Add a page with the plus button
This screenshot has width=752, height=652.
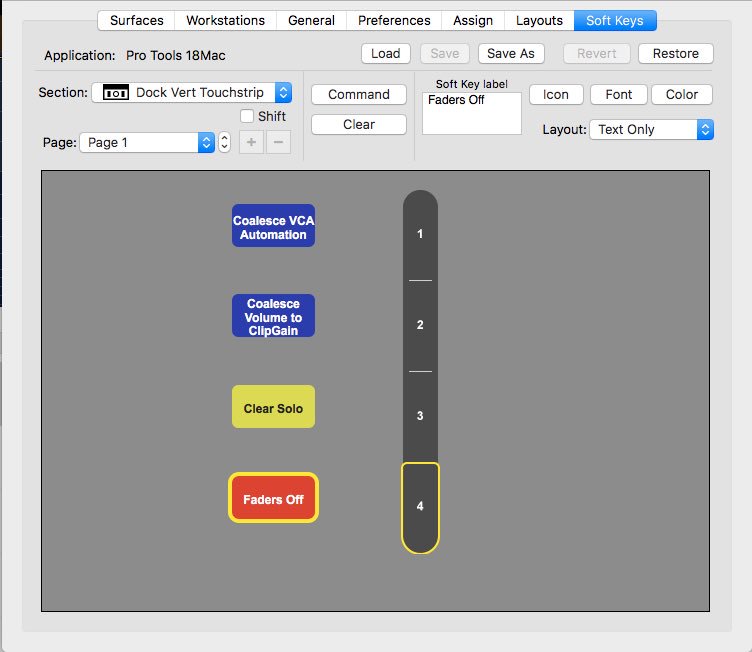pos(251,142)
